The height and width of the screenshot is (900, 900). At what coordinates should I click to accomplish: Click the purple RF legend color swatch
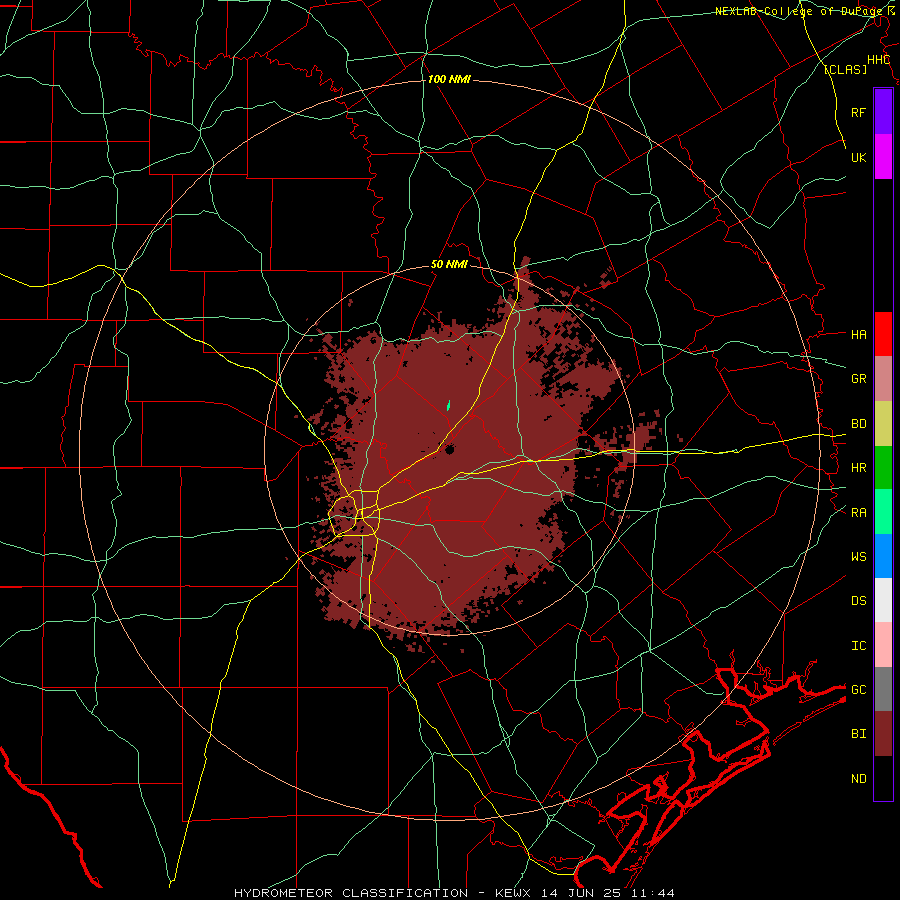pyautogui.click(x=883, y=112)
